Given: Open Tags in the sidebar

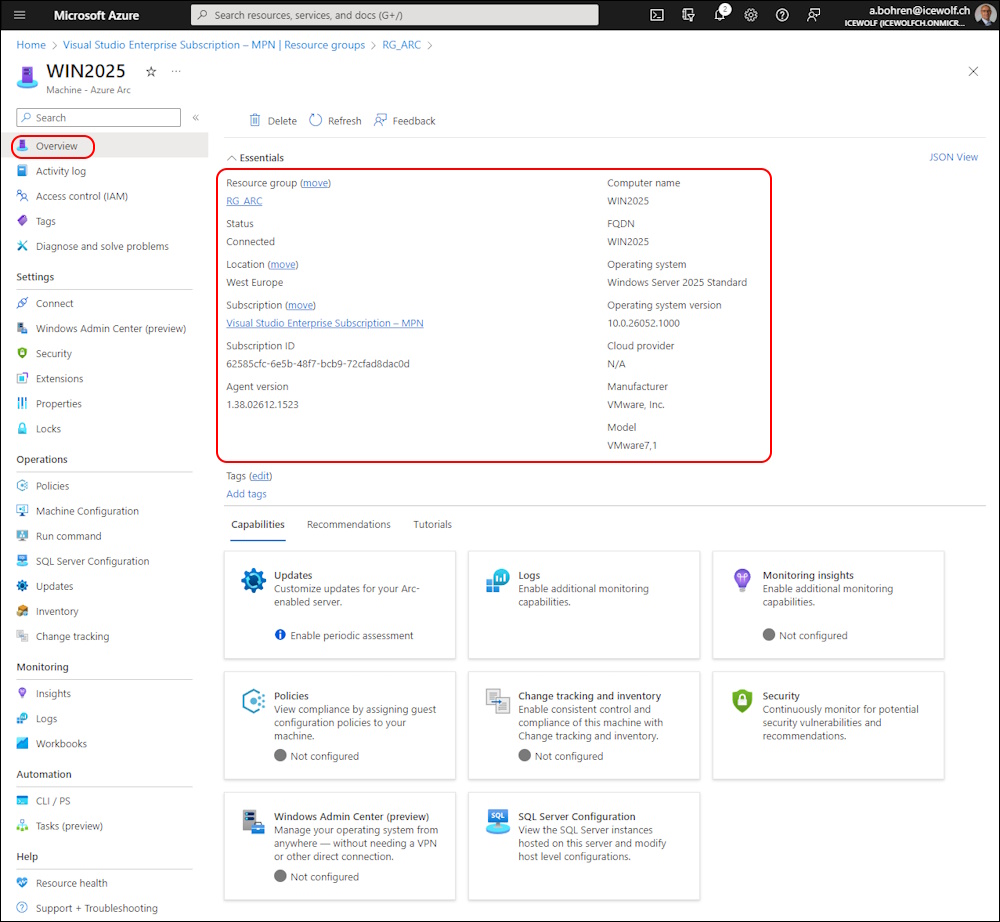Looking at the screenshot, I should point(45,221).
